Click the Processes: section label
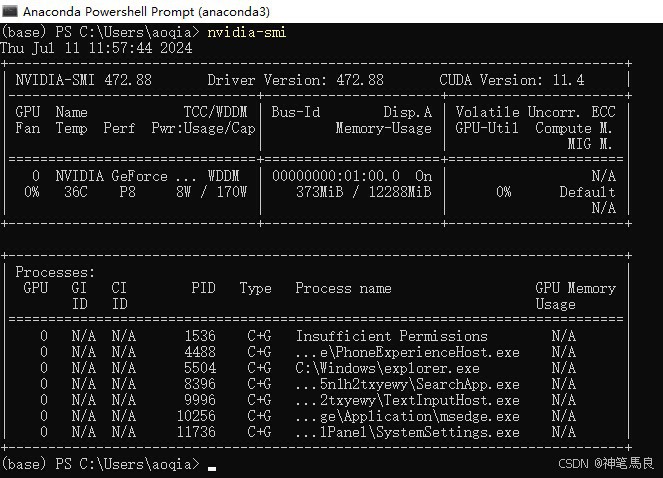Screen dimensions: 663x478 click(x=55, y=272)
